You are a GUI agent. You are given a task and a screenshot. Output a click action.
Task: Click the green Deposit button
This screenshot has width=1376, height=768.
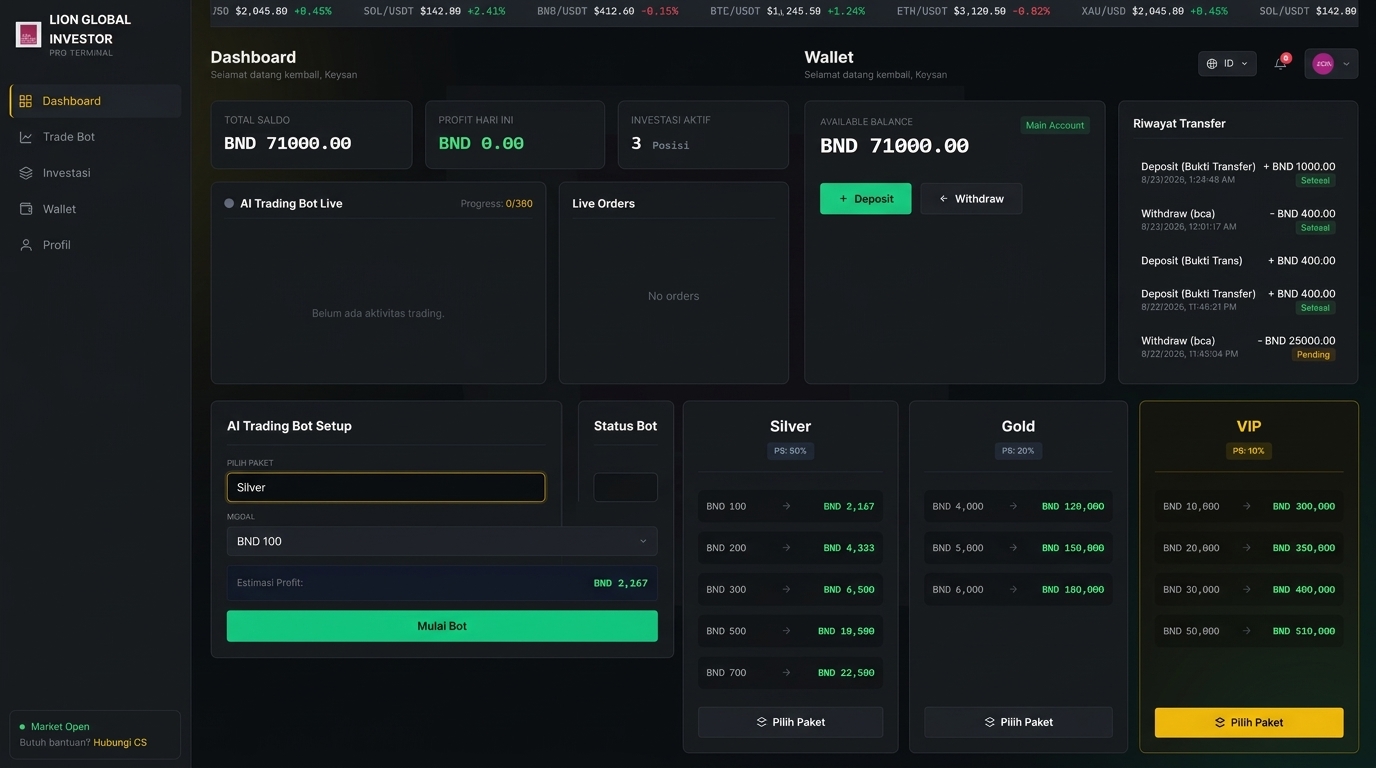pyautogui.click(x=866, y=199)
